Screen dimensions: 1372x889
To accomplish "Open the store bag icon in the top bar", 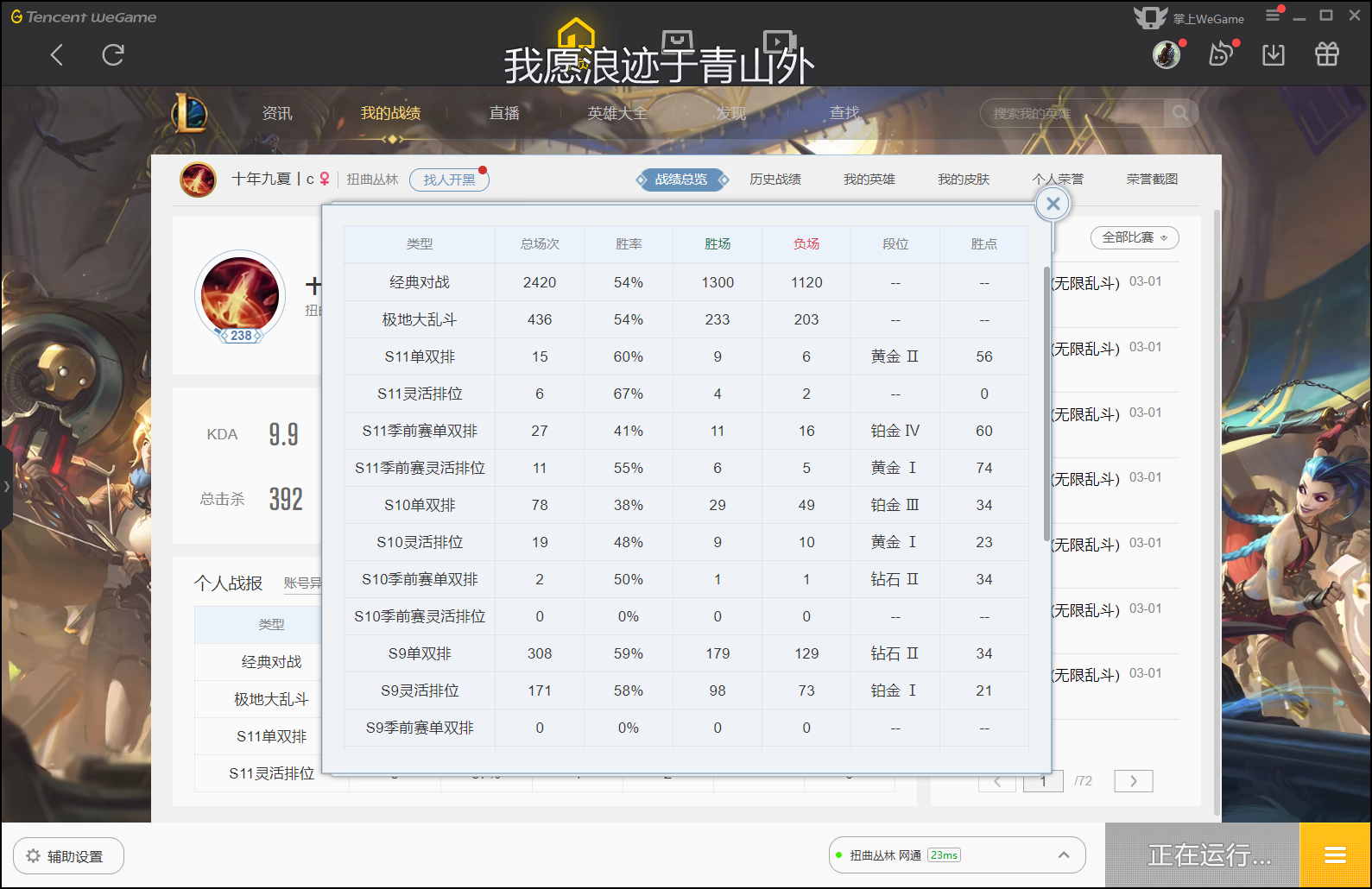I will tap(678, 41).
